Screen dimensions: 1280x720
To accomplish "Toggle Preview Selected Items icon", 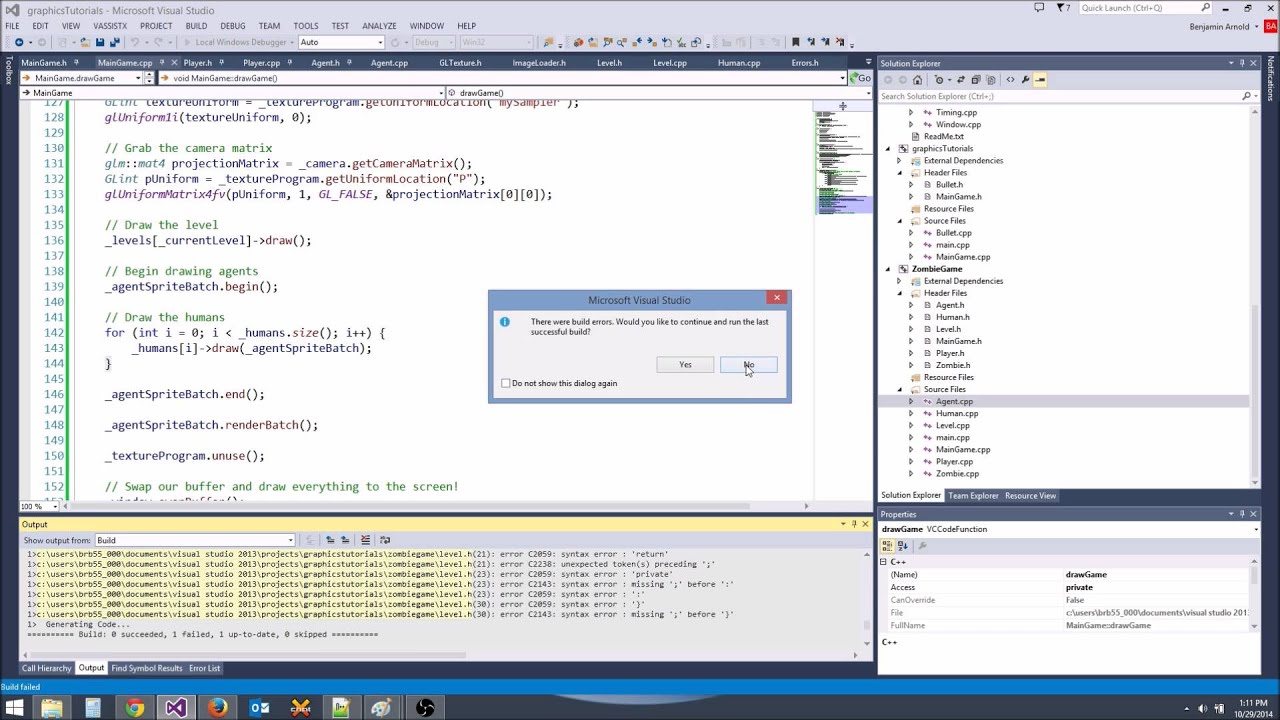I will 1040,80.
